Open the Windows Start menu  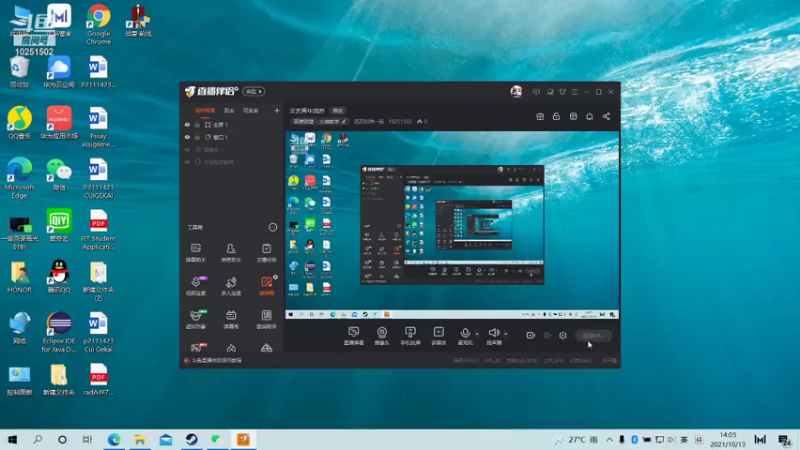tap(12, 439)
